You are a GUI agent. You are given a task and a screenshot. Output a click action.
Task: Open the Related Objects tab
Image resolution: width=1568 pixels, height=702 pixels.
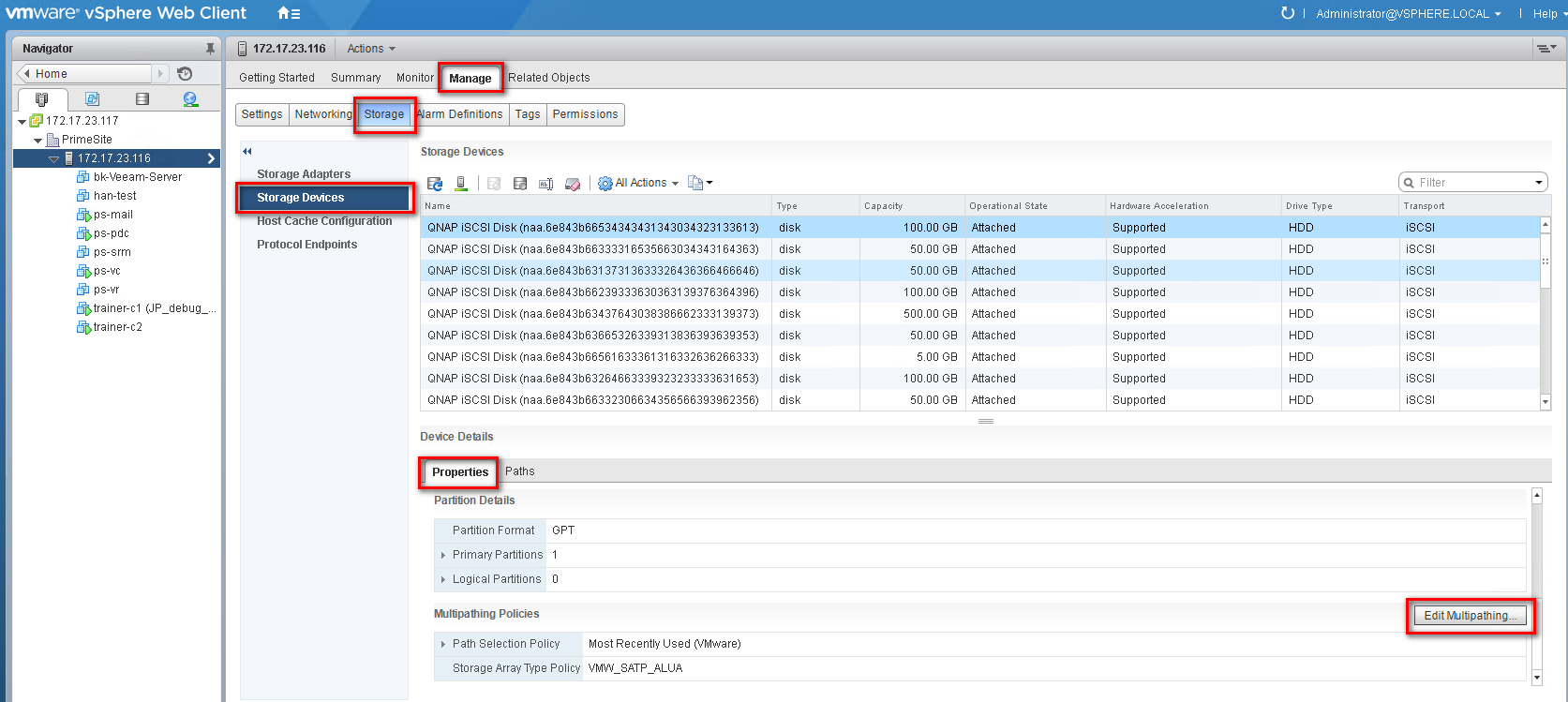[x=549, y=78]
